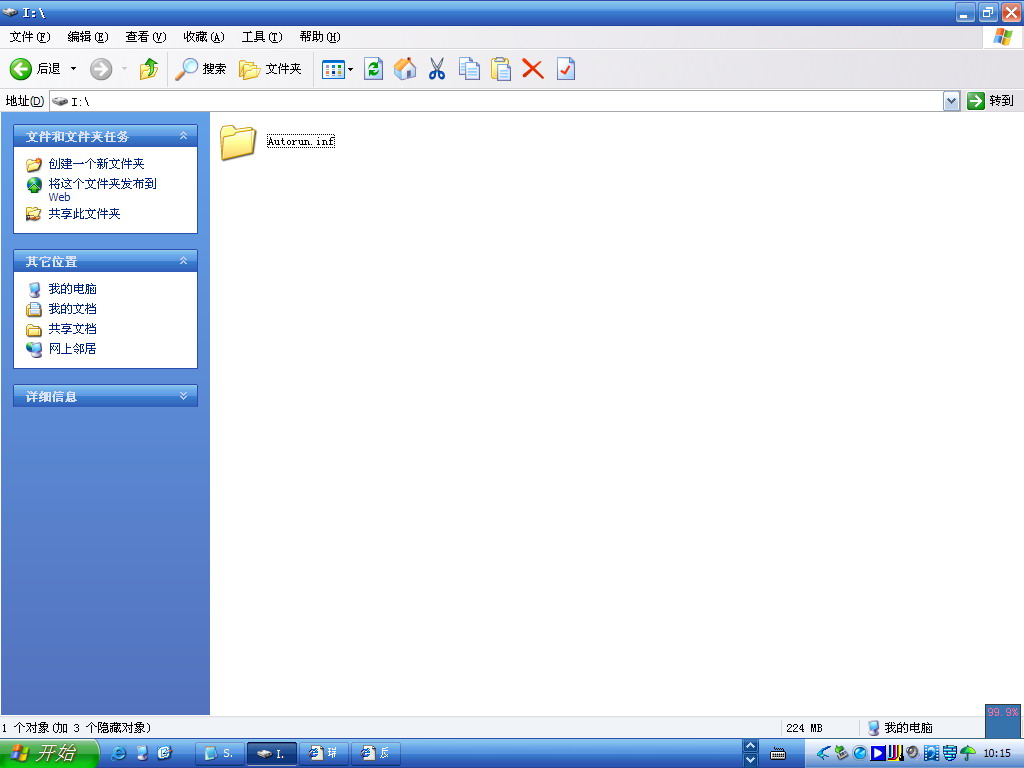
Task: Click the taskbar scroll down arrow
Action: [x=750, y=760]
